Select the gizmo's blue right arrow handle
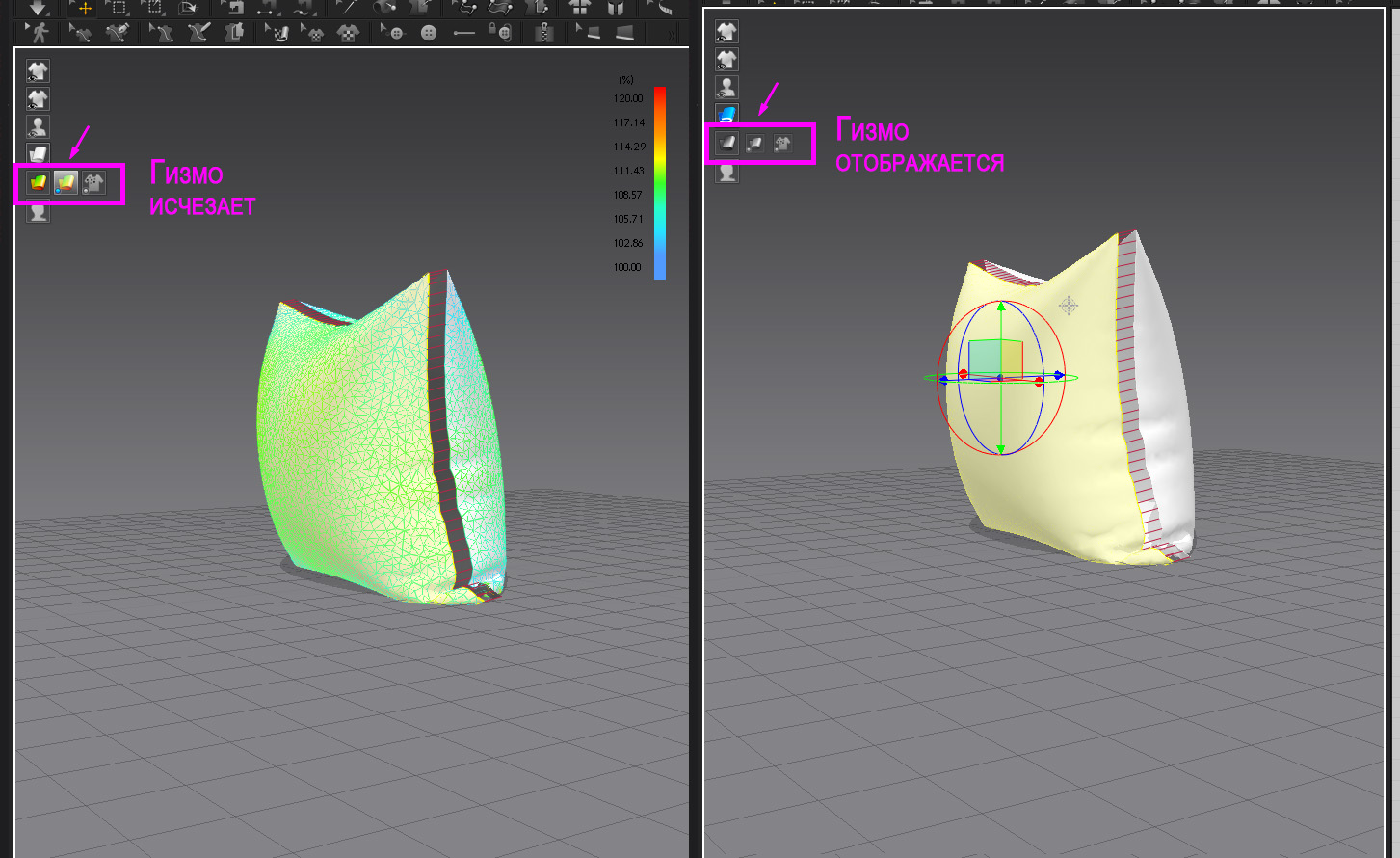Screen dimensions: 1400x858 tap(1057, 377)
